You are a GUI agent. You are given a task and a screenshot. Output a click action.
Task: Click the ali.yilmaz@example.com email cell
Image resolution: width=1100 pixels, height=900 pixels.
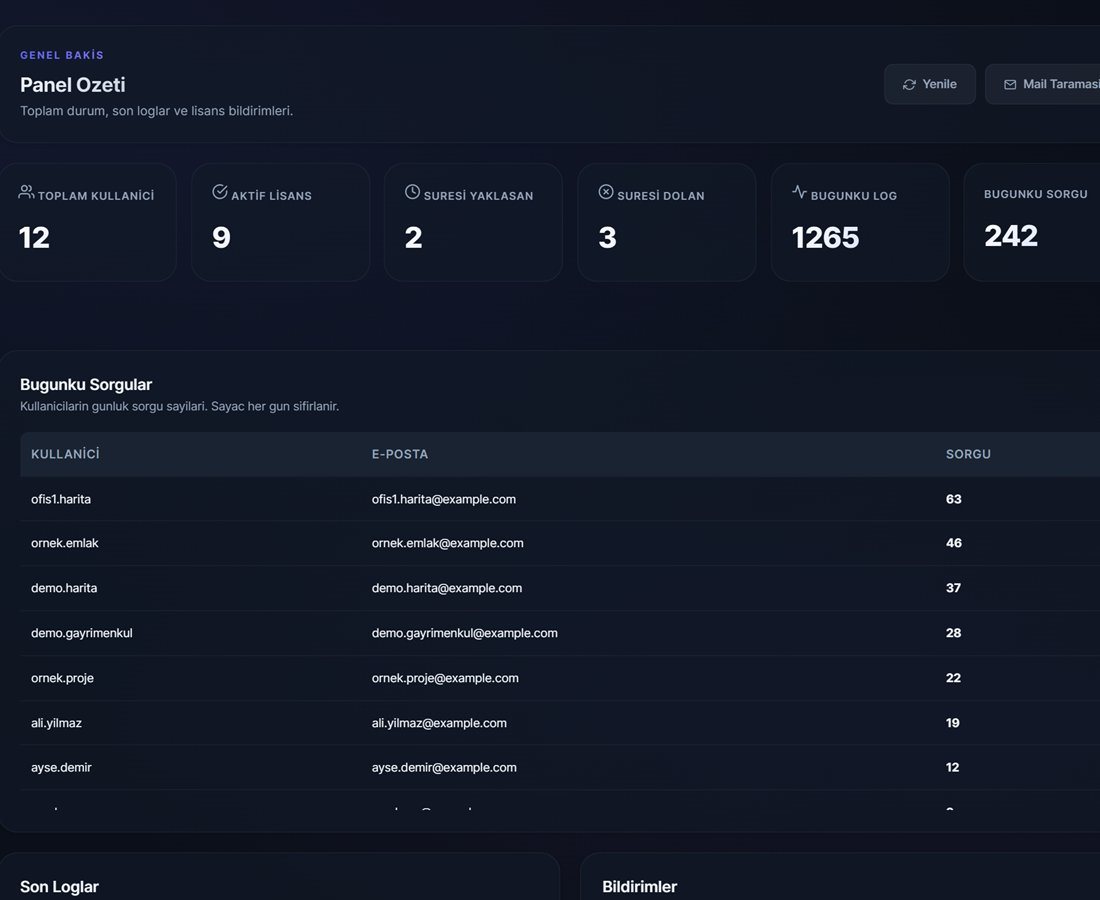[439, 723]
